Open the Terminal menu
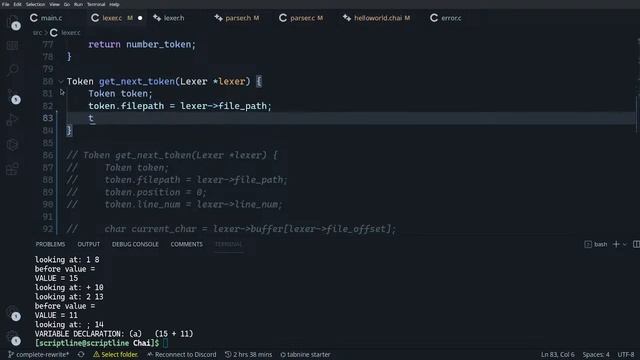Image resolution: width=640 pixels, height=360 pixels. 96,4
